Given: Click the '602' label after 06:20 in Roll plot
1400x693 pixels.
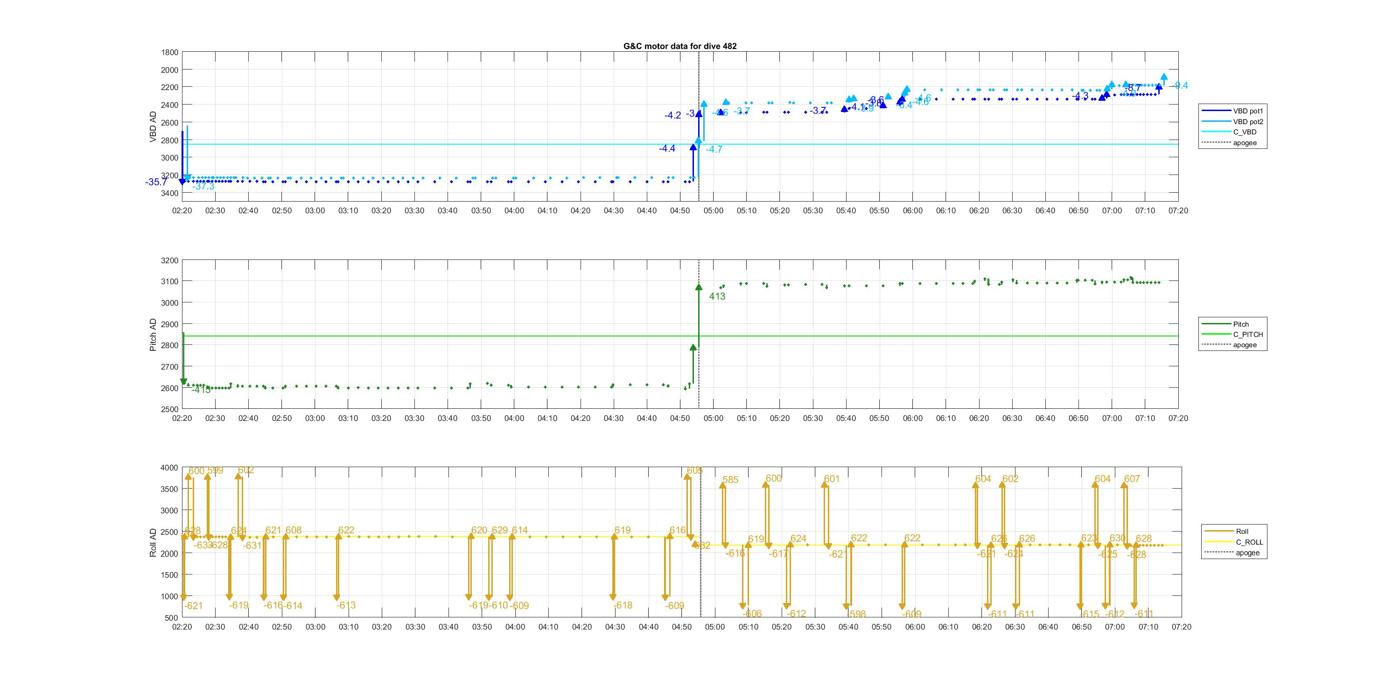Looking at the screenshot, I should coord(1010,479).
